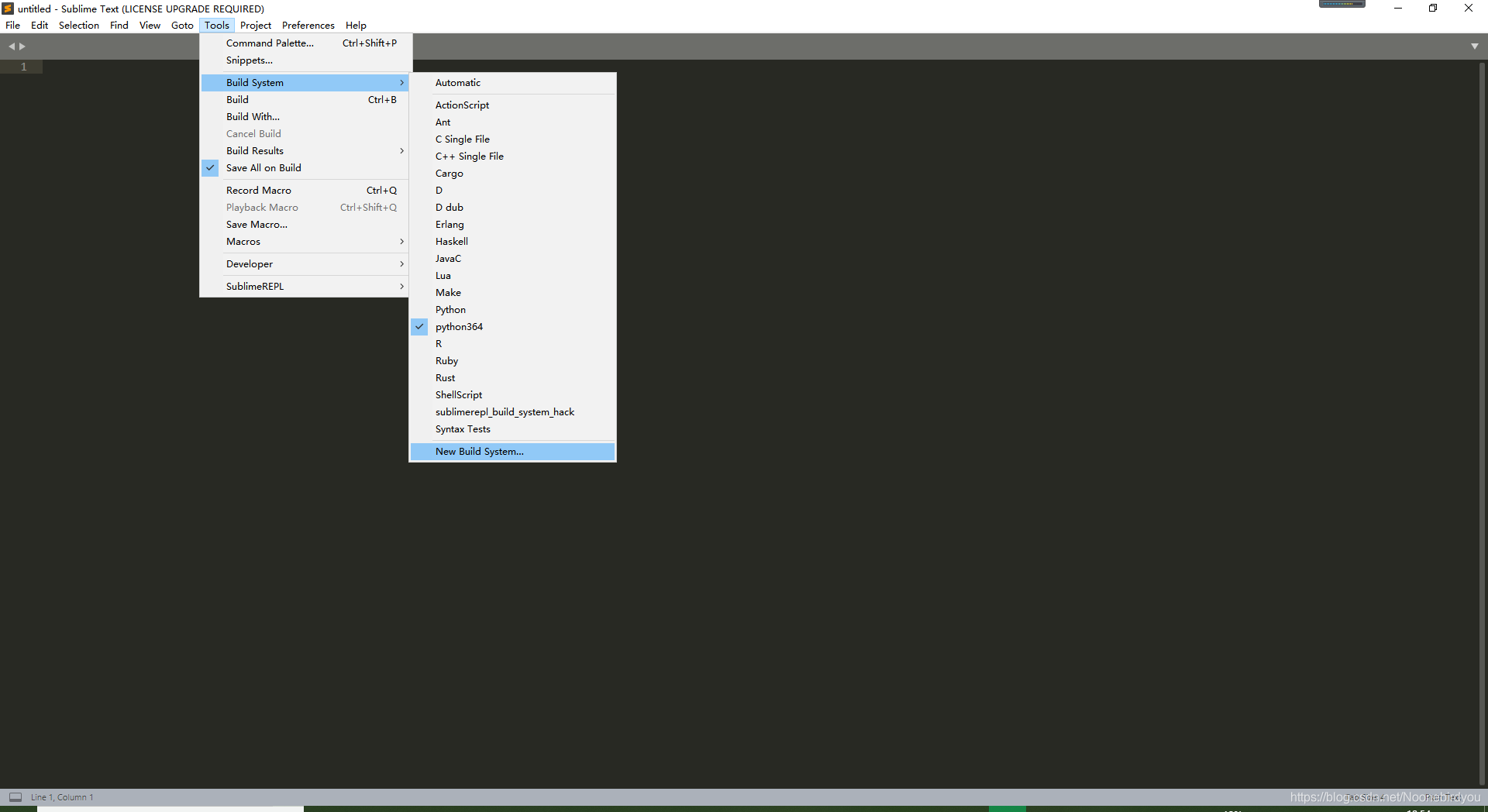Restore down the Sublime Text window
The width and height of the screenshot is (1488, 812).
coord(1433,9)
